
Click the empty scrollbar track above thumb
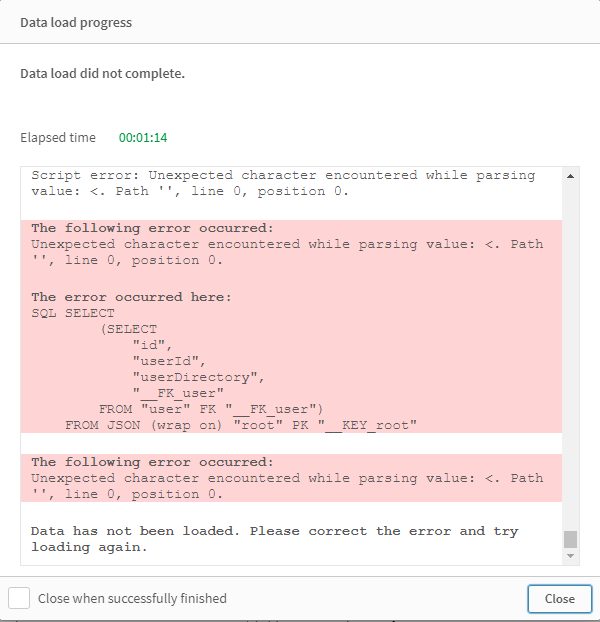571,350
